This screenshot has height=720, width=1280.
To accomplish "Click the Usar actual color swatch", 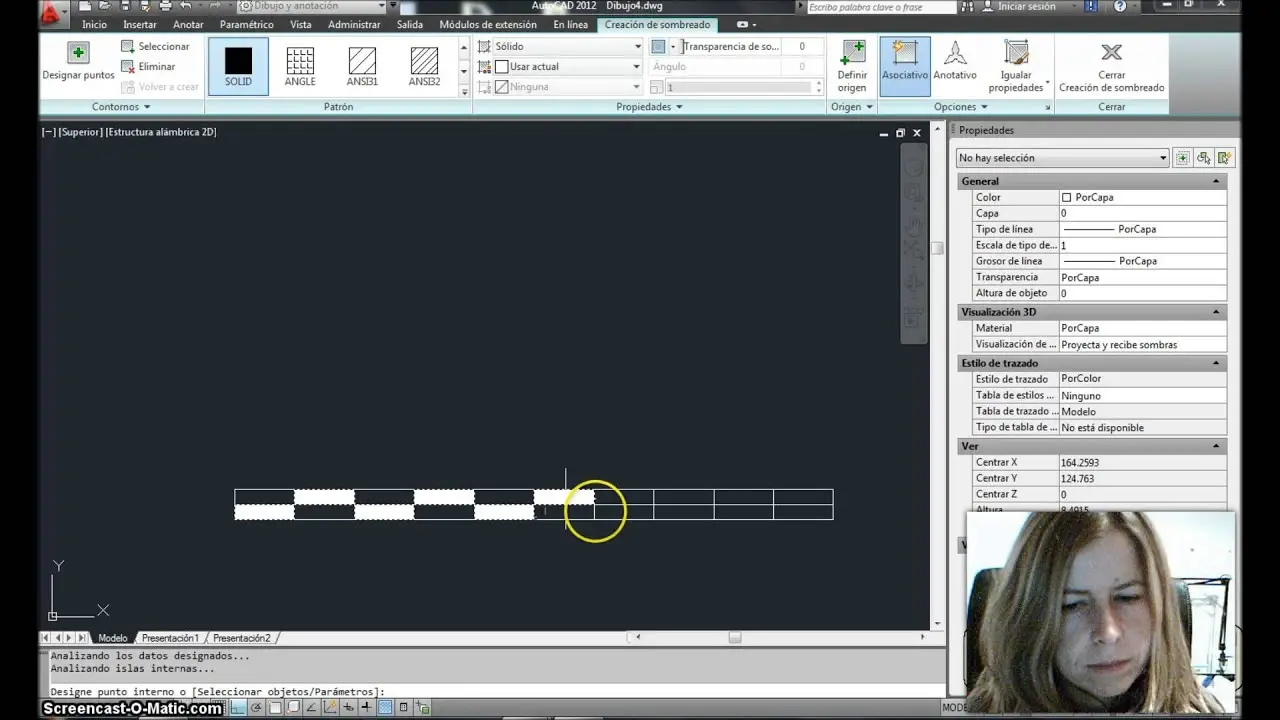I will [501, 66].
